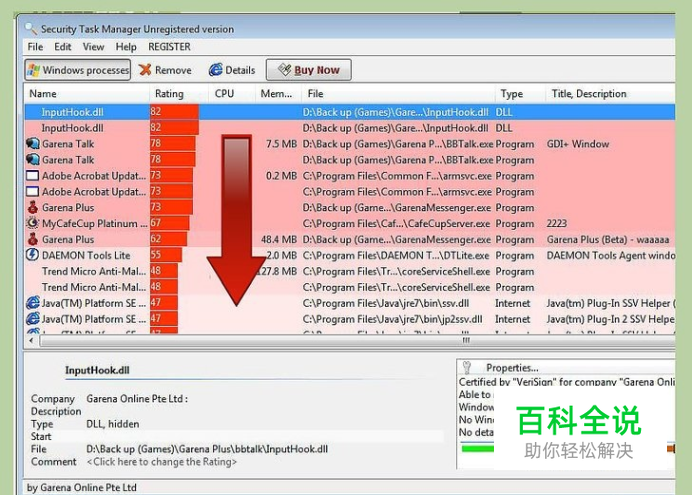Open the View menu
Viewport: 692px width, 495px height.
pos(94,47)
